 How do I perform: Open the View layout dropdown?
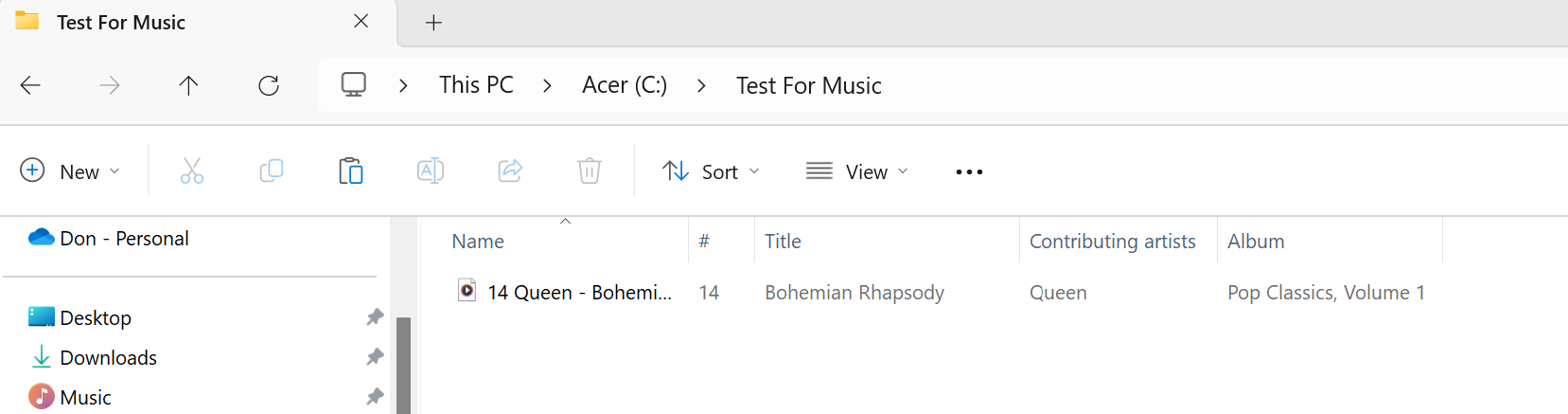(857, 171)
